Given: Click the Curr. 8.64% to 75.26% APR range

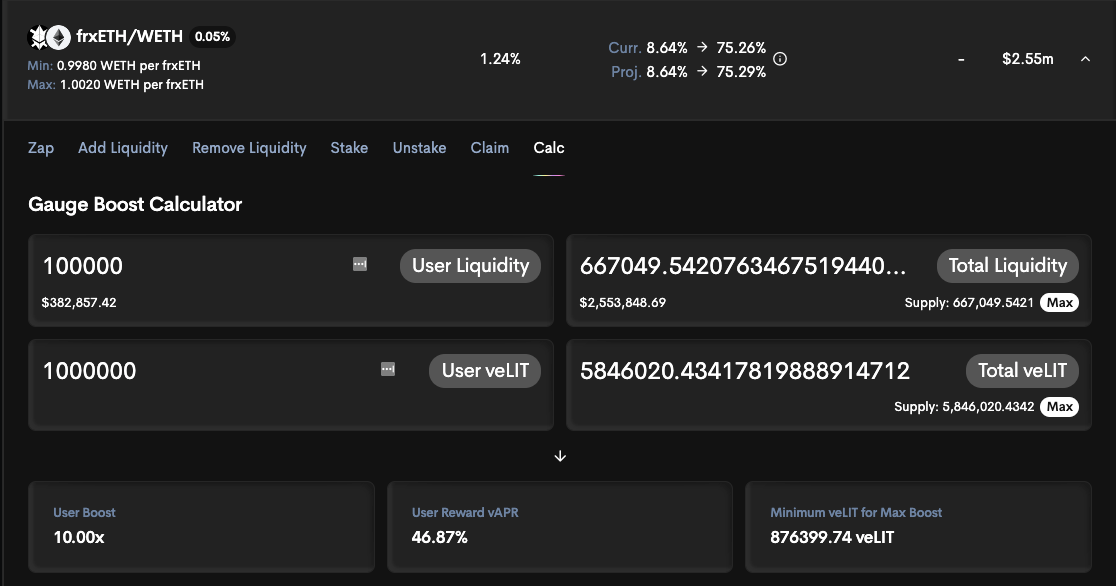Looking at the screenshot, I should (687, 48).
